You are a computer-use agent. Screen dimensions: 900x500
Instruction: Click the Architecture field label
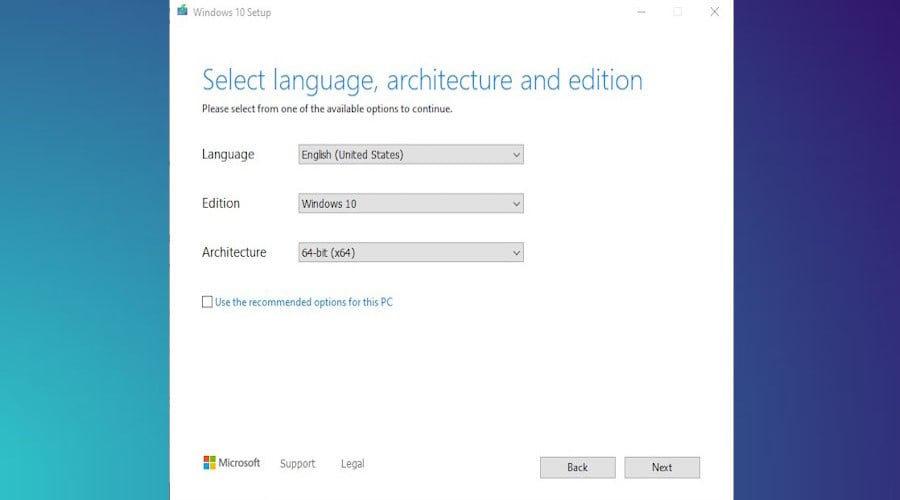pyautogui.click(x=234, y=252)
